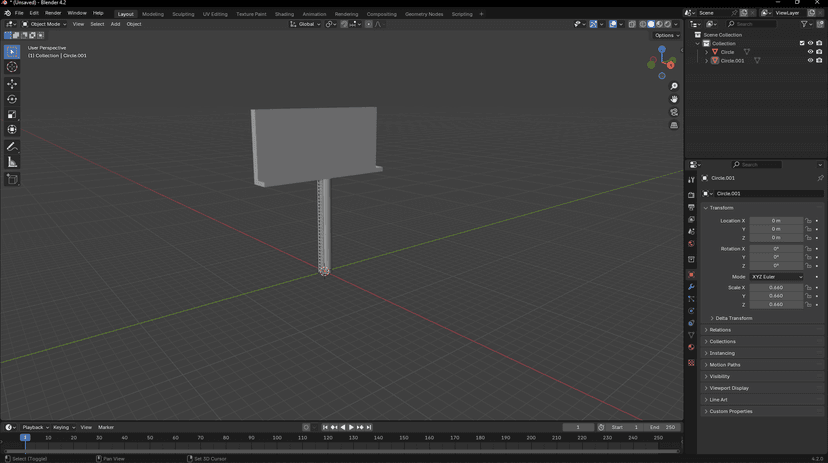Expand the Visibility panel
The image size is (828, 463).
pos(720,376)
